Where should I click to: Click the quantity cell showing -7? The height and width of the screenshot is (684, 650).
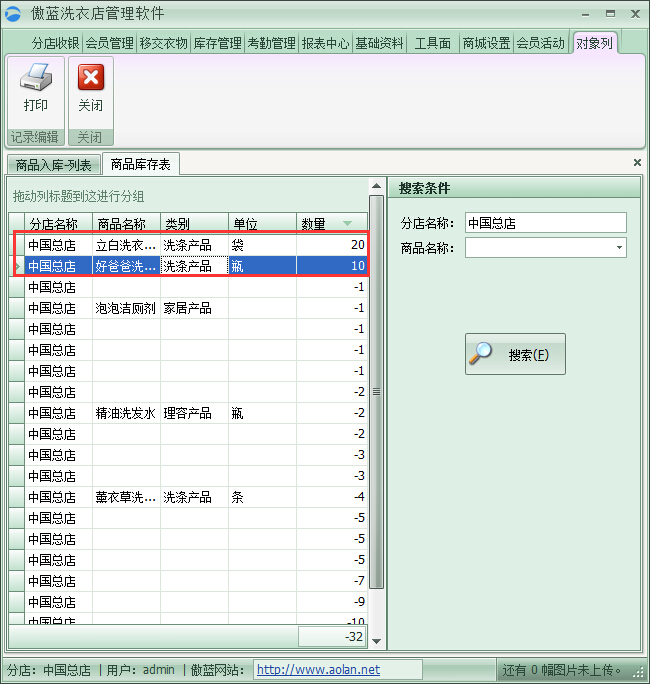click(x=332, y=580)
